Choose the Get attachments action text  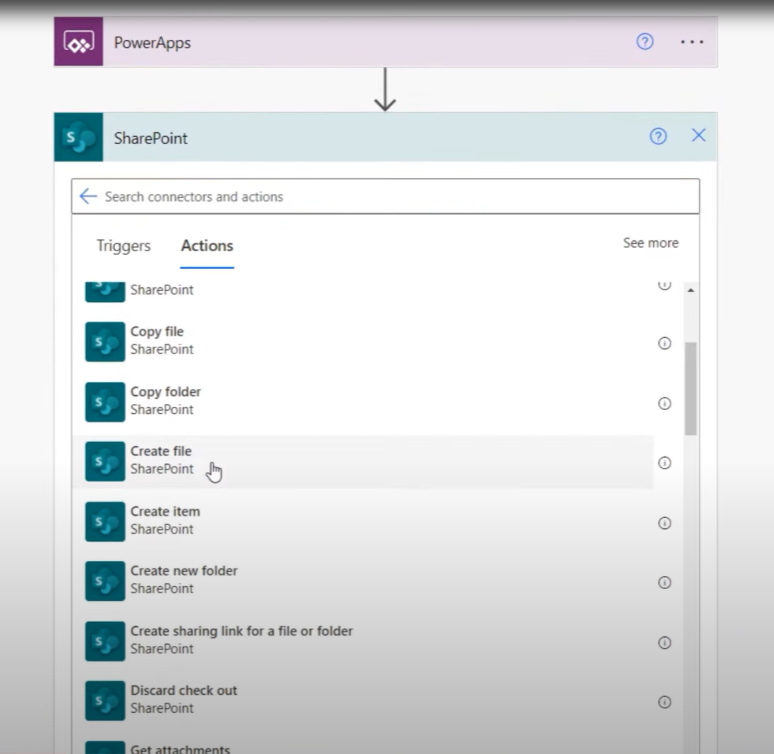(x=180, y=749)
